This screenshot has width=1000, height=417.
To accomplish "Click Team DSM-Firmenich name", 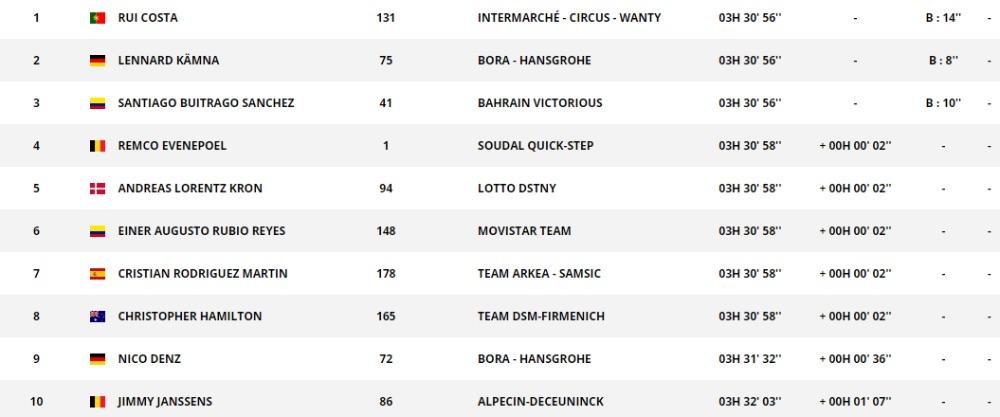I will click(541, 316).
